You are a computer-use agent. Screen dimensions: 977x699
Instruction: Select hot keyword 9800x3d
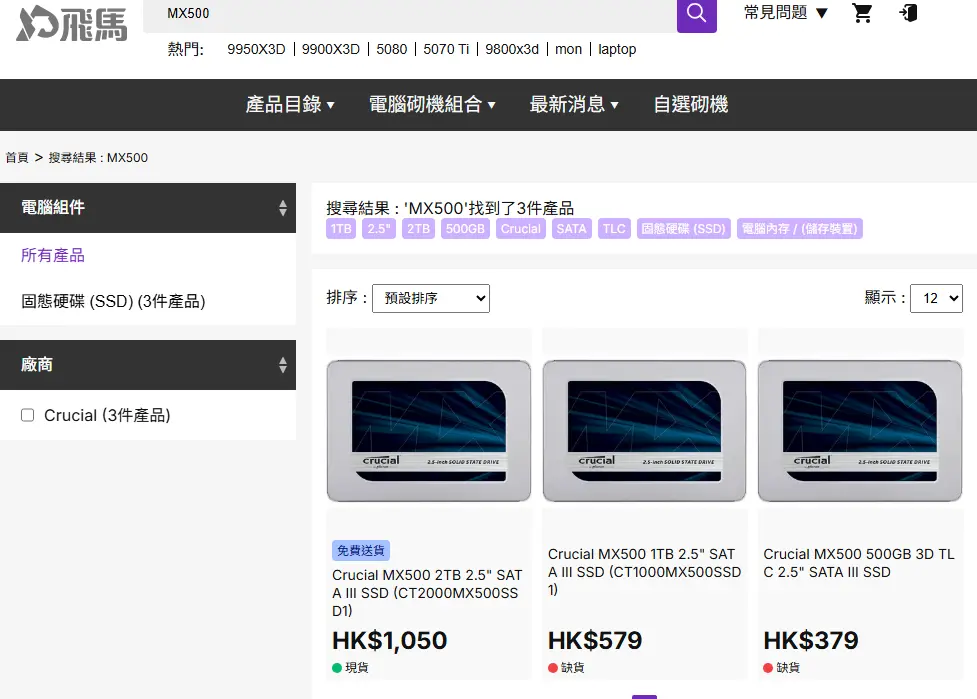pyautogui.click(x=512, y=49)
